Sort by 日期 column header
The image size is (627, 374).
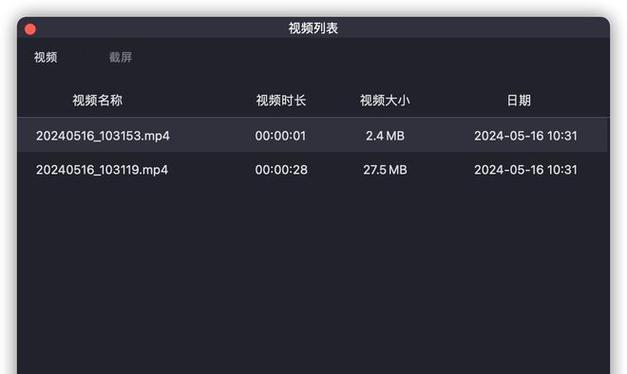click(x=519, y=100)
